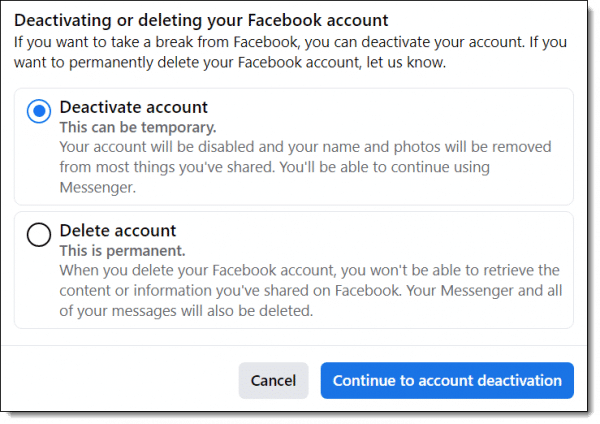Click the deactivation description about disabled account
The image size is (600, 424).
[x=305, y=167]
